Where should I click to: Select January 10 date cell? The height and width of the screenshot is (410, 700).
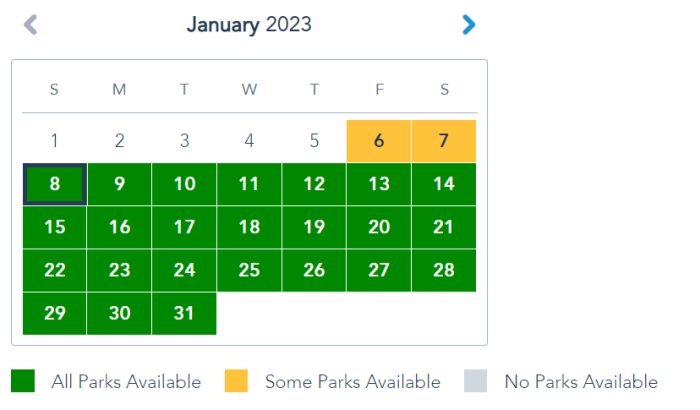click(x=184, y=184)
